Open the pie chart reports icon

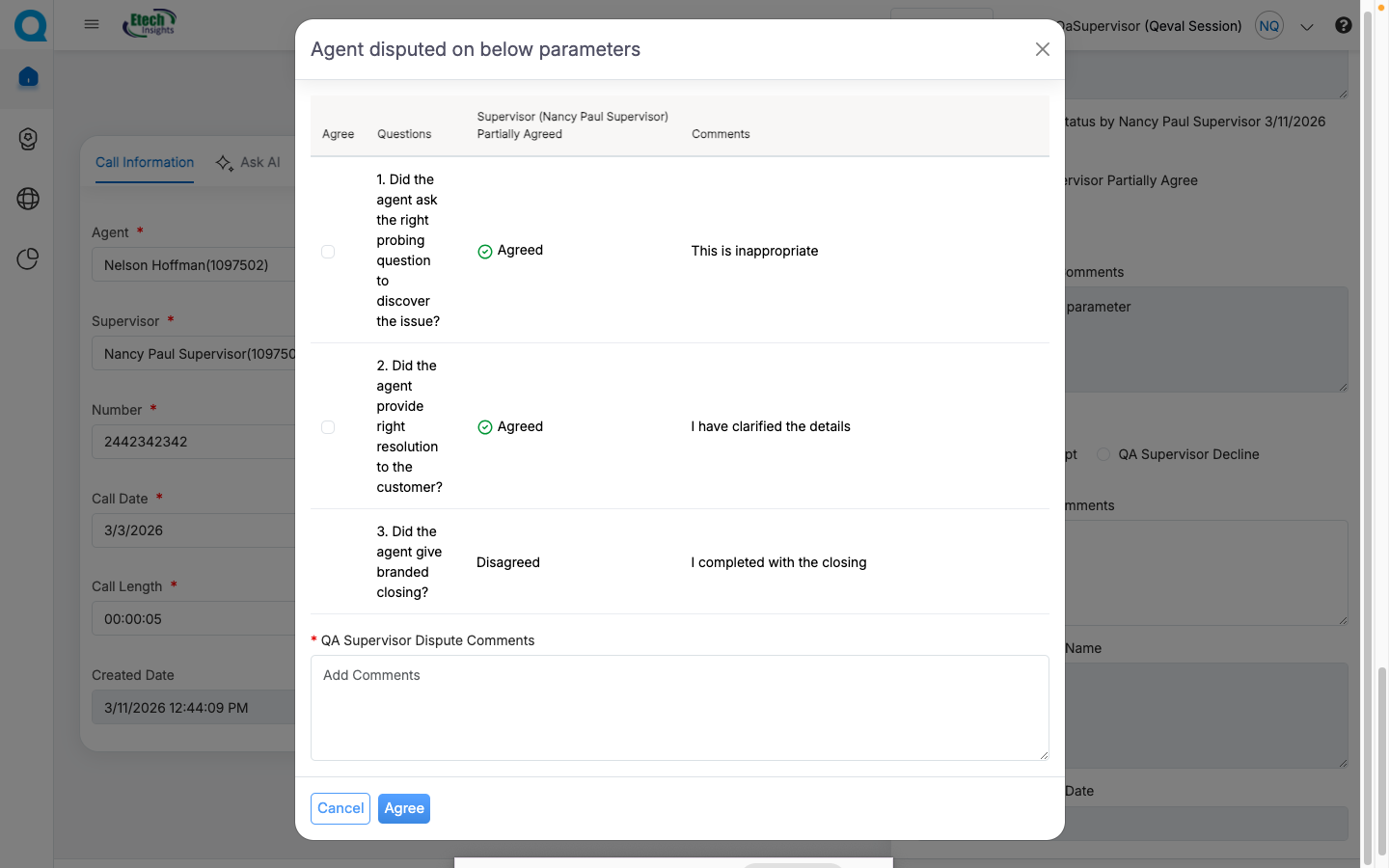pos(28,258)
